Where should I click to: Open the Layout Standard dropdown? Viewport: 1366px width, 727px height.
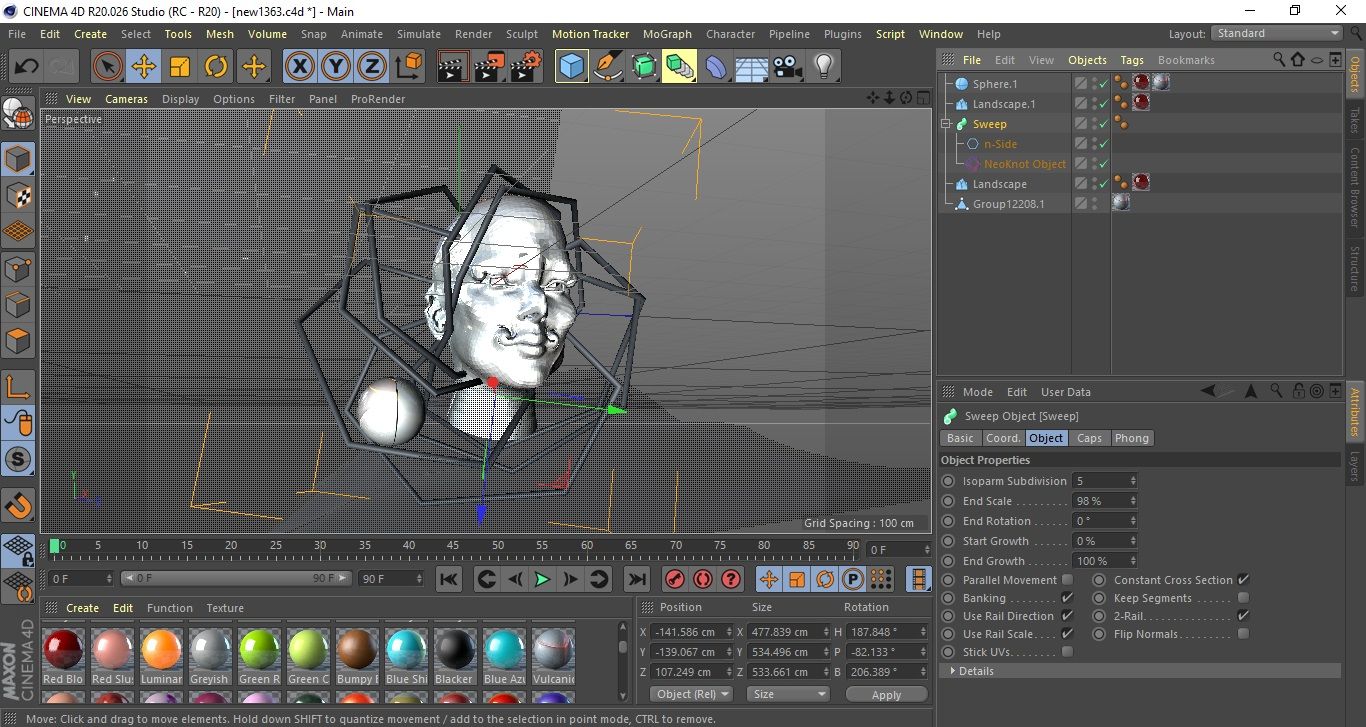(1277, 33)
